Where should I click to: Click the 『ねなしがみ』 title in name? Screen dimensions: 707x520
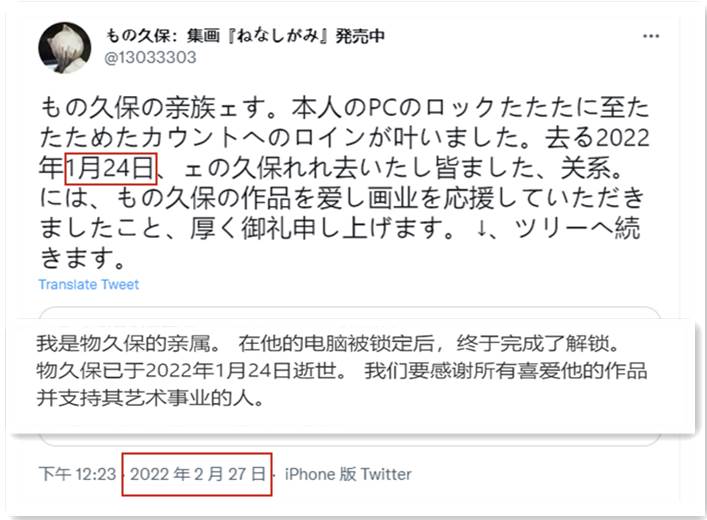pyautogui.click(x=278, y=36)
